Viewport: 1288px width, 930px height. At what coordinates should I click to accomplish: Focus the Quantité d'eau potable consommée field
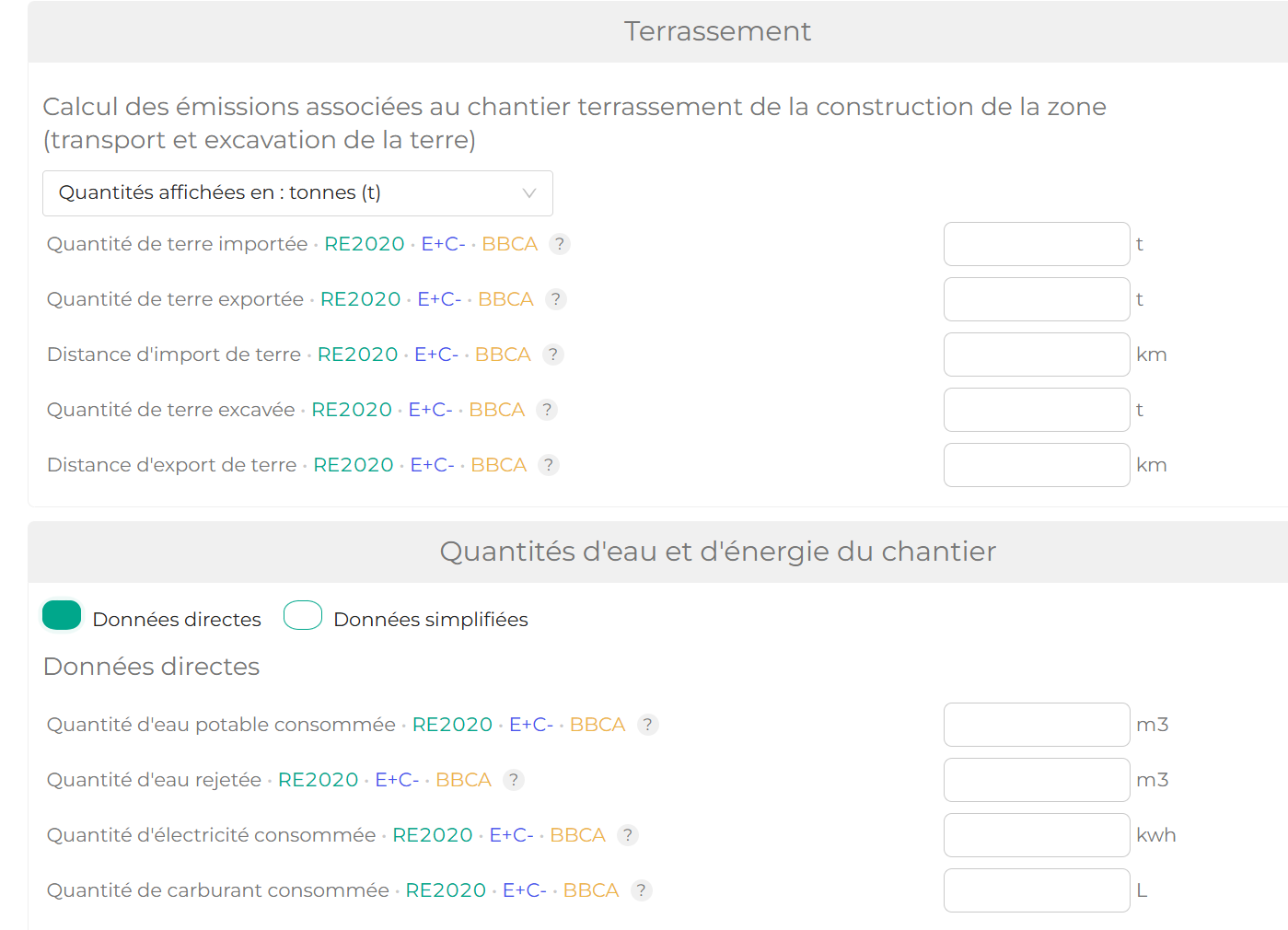(x=1037, y=725)
